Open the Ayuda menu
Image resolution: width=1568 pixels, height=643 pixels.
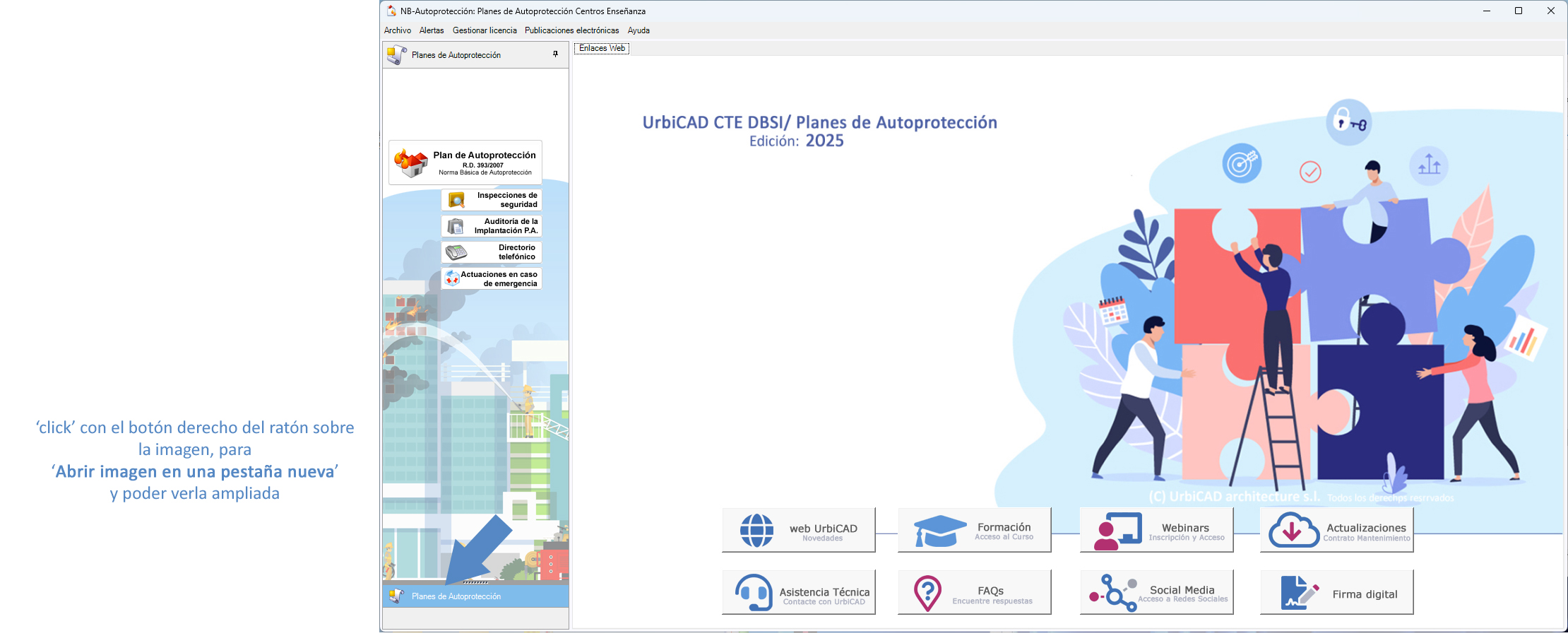tap(639, 30)
